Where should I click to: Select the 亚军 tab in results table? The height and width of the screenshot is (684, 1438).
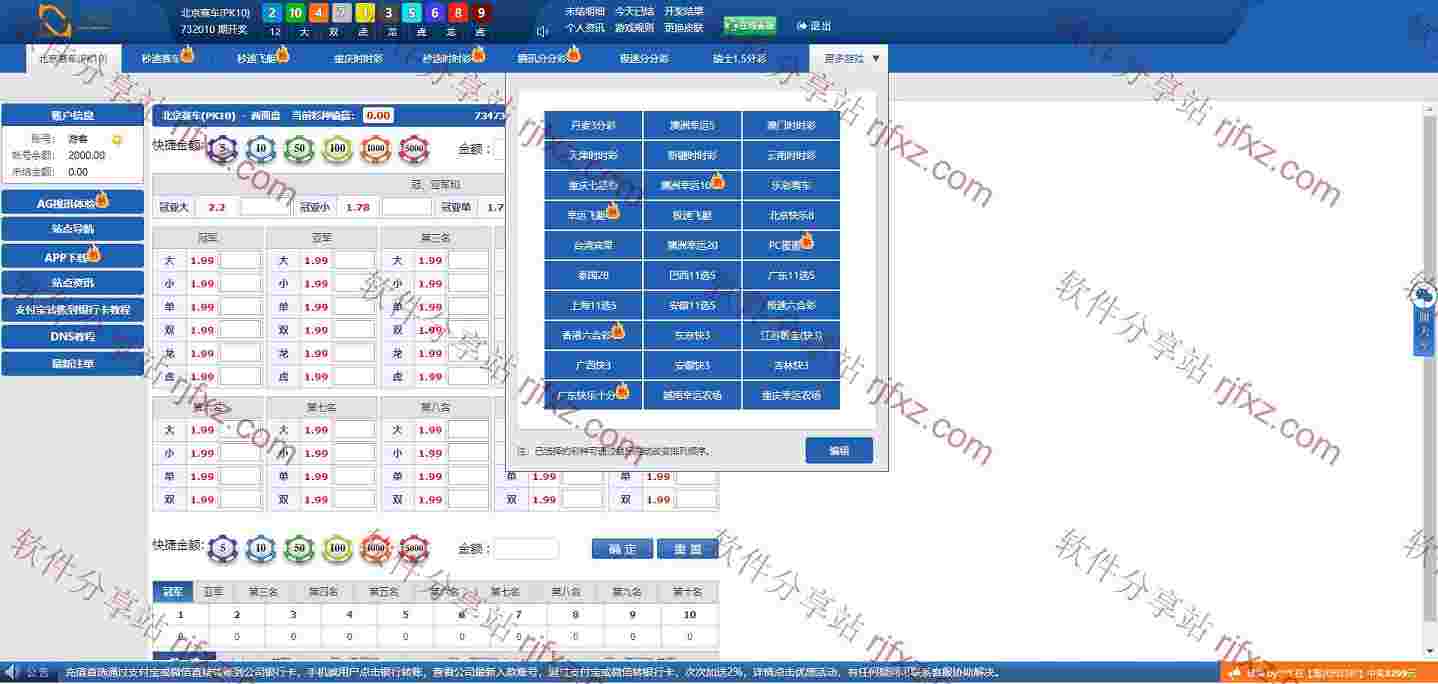click(213, 592)
